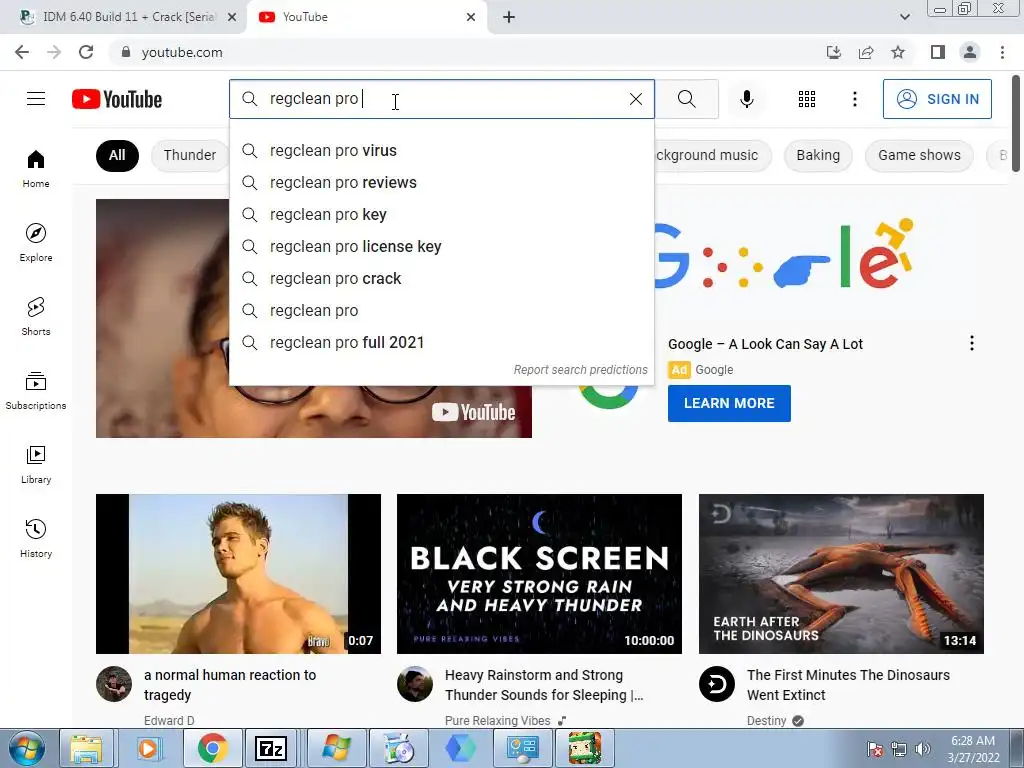
Task: Open the YouTube guide hamburger menu
Action: pyautogui.click(x=36, y=99)
